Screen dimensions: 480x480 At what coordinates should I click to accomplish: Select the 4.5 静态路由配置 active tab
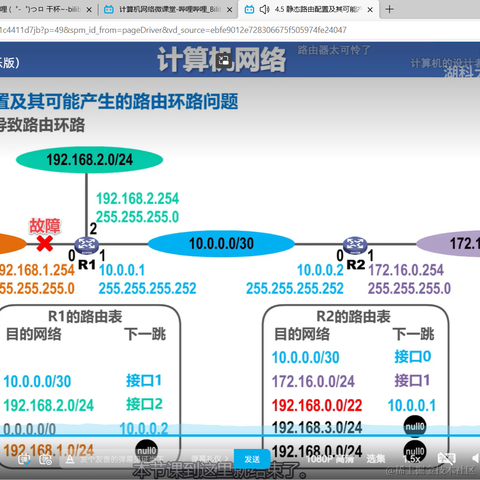(310, 10)
